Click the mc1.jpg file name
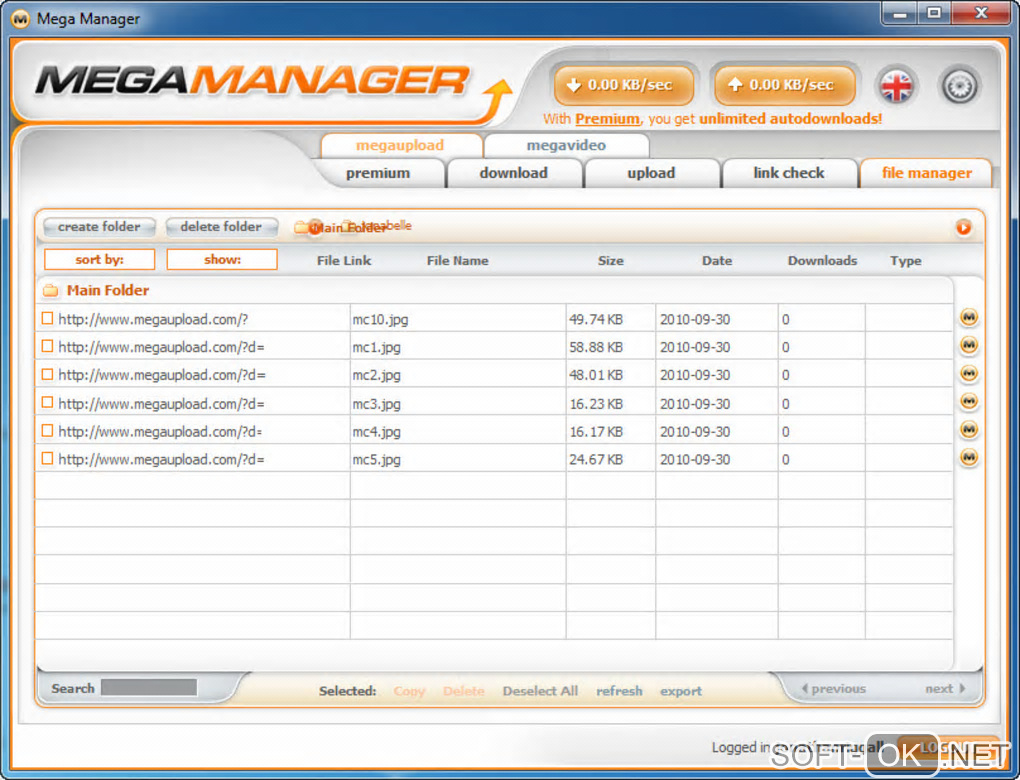Viewport: 1020px width, 780px height. (376, 347)
